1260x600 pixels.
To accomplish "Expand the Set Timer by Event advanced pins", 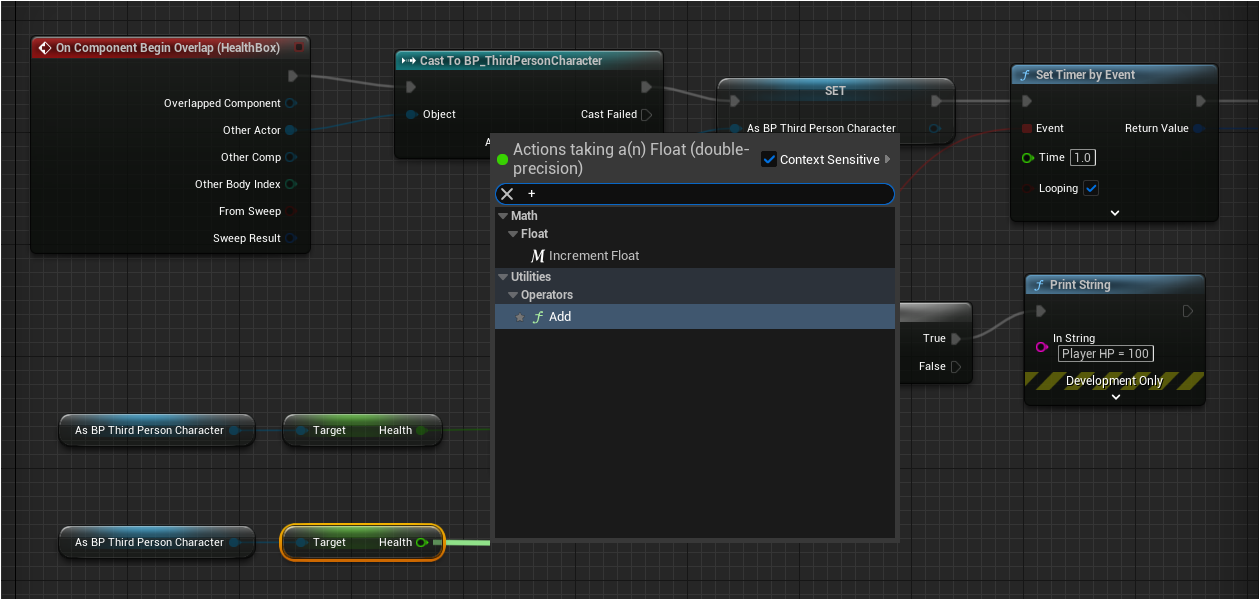I will [x=1115, y=213].
